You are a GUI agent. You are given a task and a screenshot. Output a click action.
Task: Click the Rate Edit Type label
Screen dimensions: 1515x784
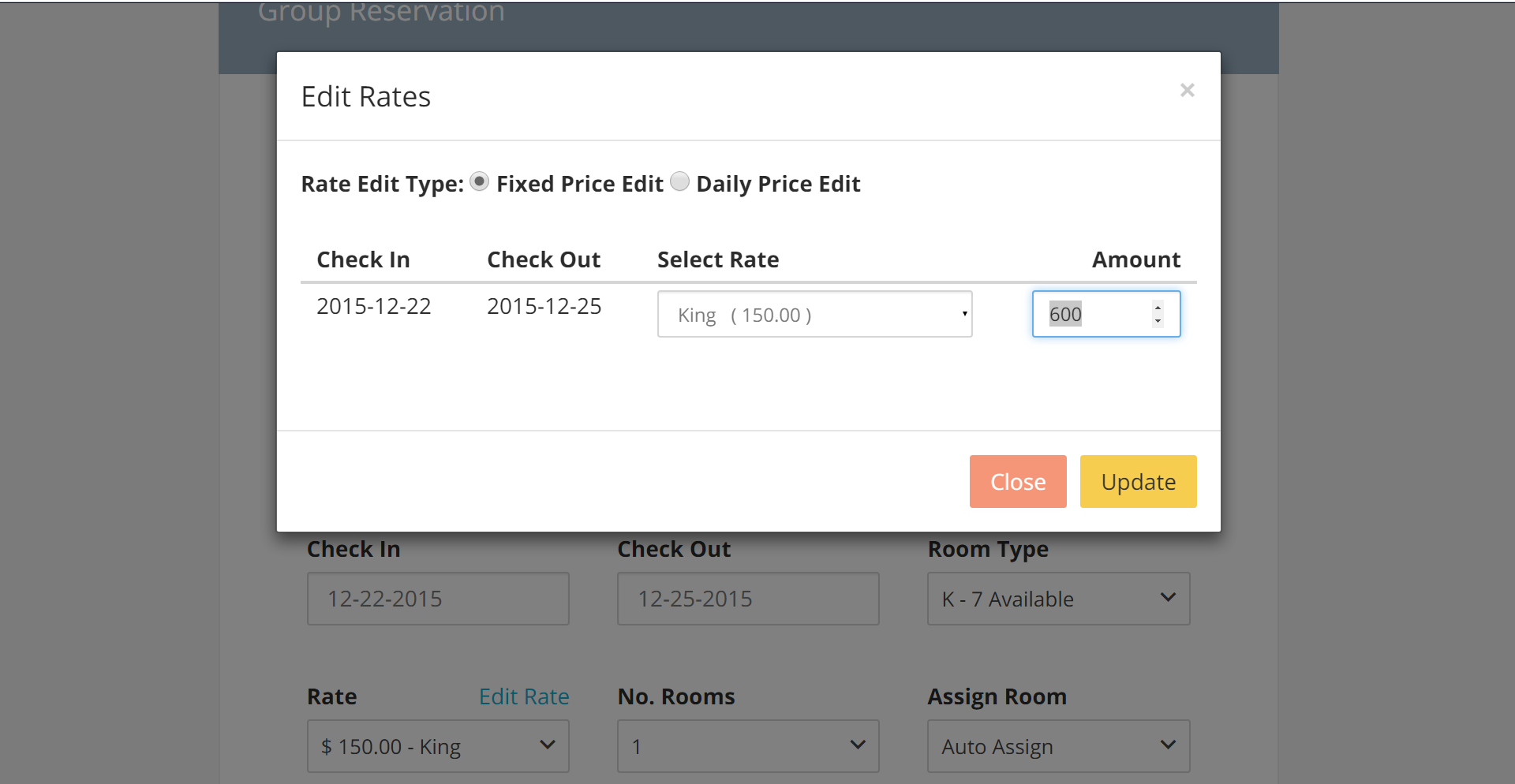(383, 184)
